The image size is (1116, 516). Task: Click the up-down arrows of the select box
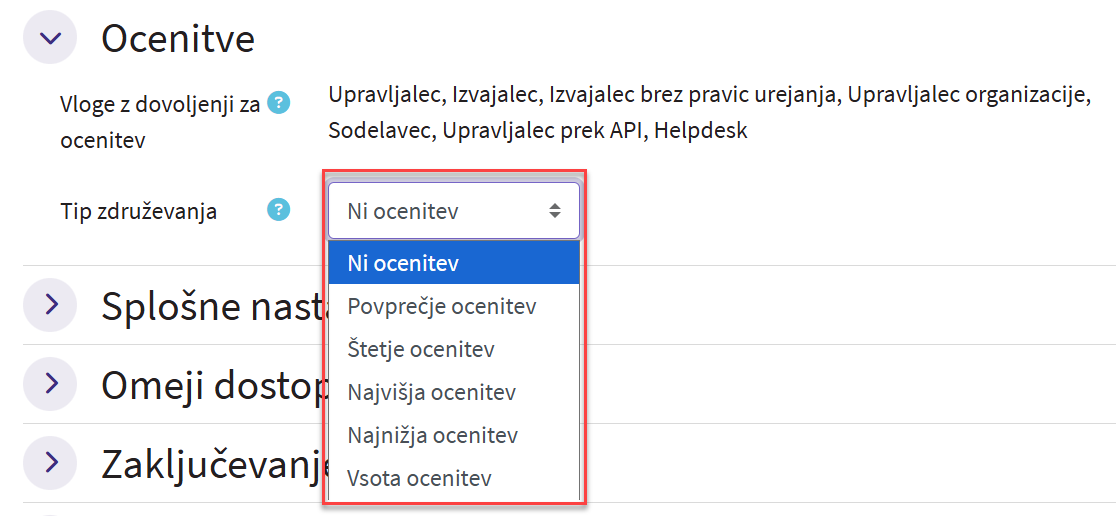tap(555, 211)
